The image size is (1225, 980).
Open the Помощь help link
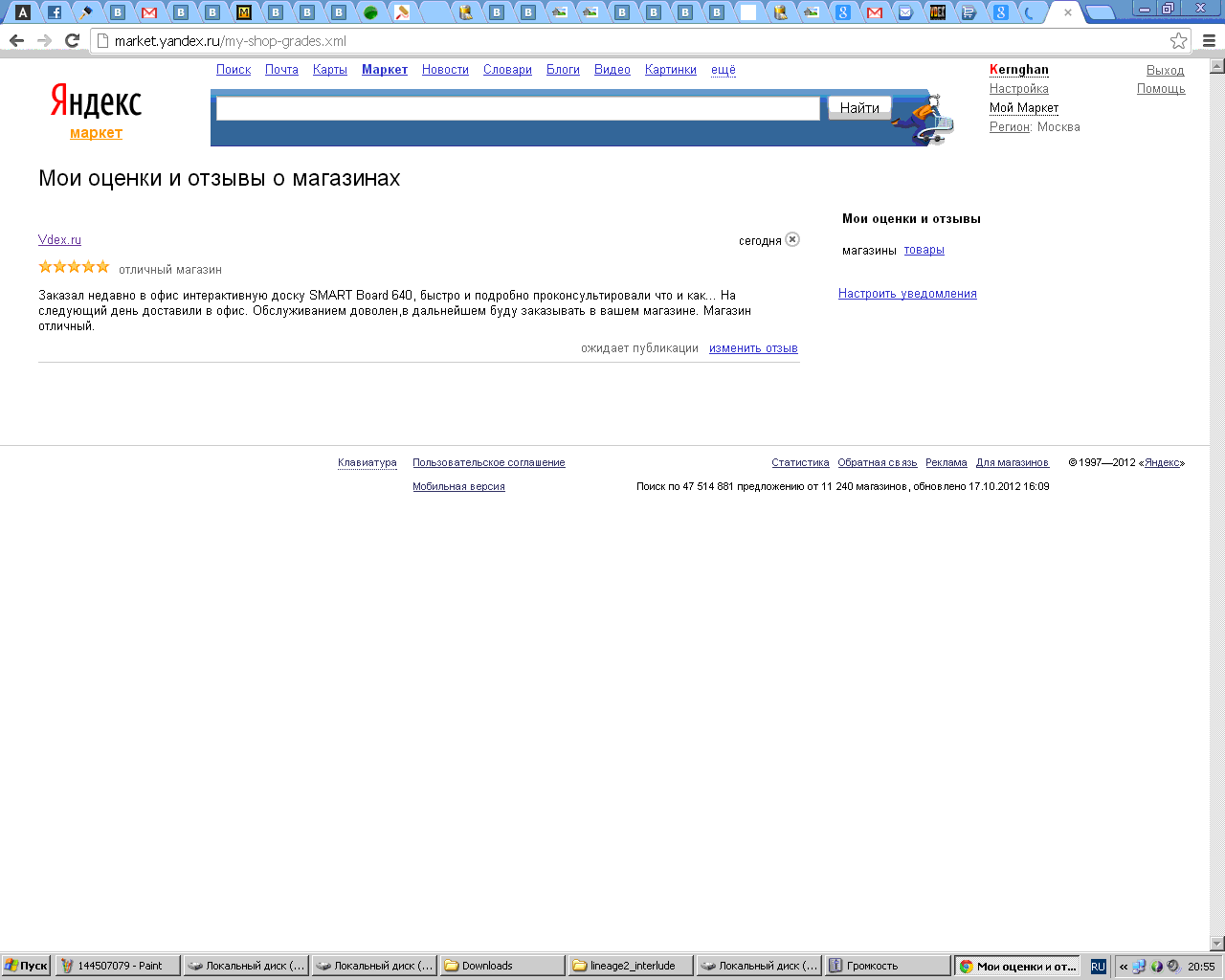pyautogui.click(x=1161, y=89)
